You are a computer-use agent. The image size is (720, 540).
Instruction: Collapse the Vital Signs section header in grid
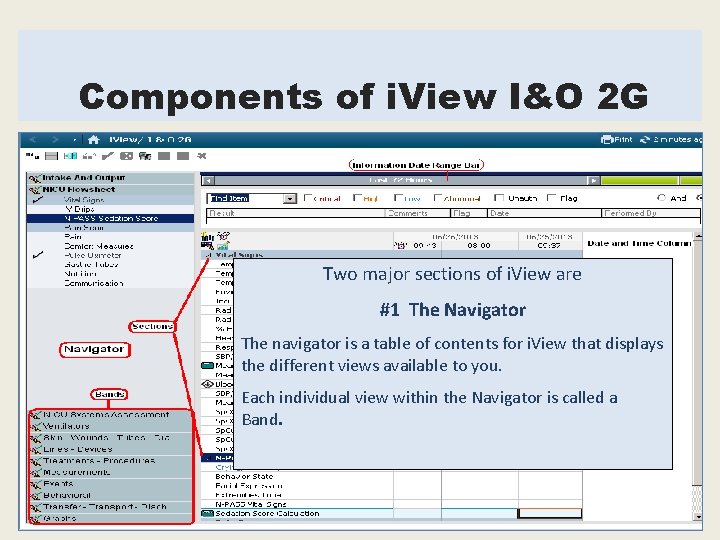pos(208,255)
